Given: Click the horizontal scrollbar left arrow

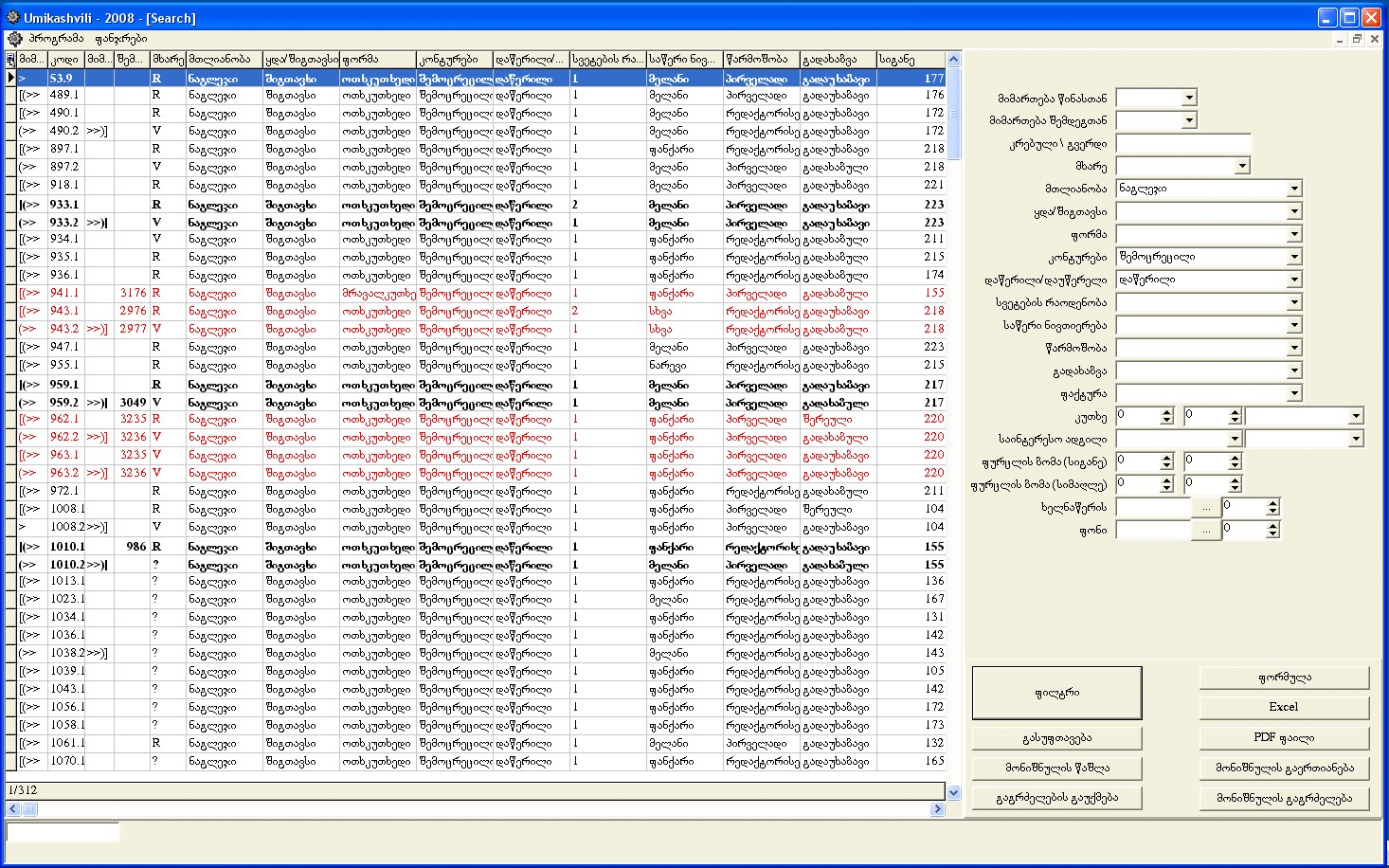Looking at the screenshot, I should (13, 809).
